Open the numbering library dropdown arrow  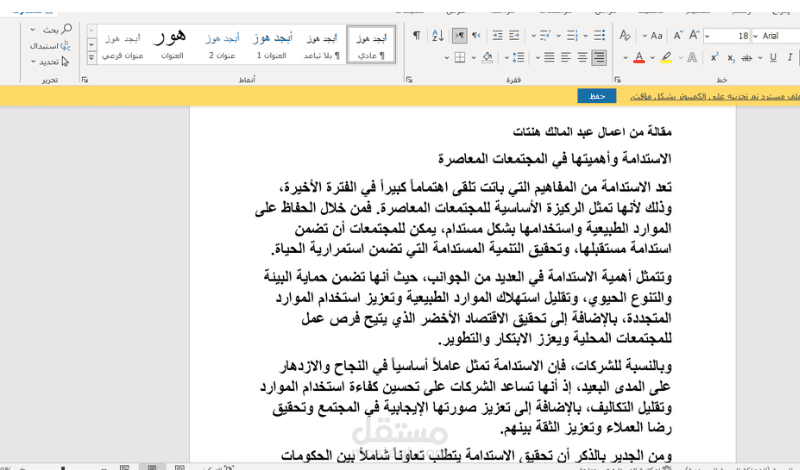[x=559, y=36]
